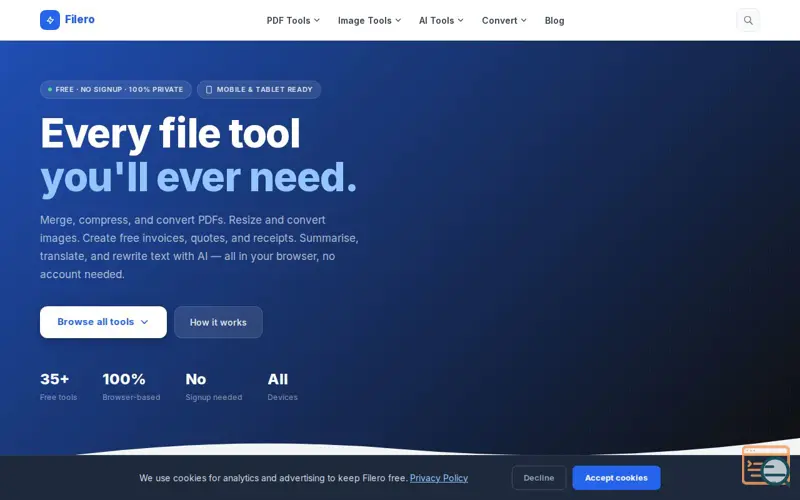
Task: Expand the Image Tools menu
Action: [369, 20]
